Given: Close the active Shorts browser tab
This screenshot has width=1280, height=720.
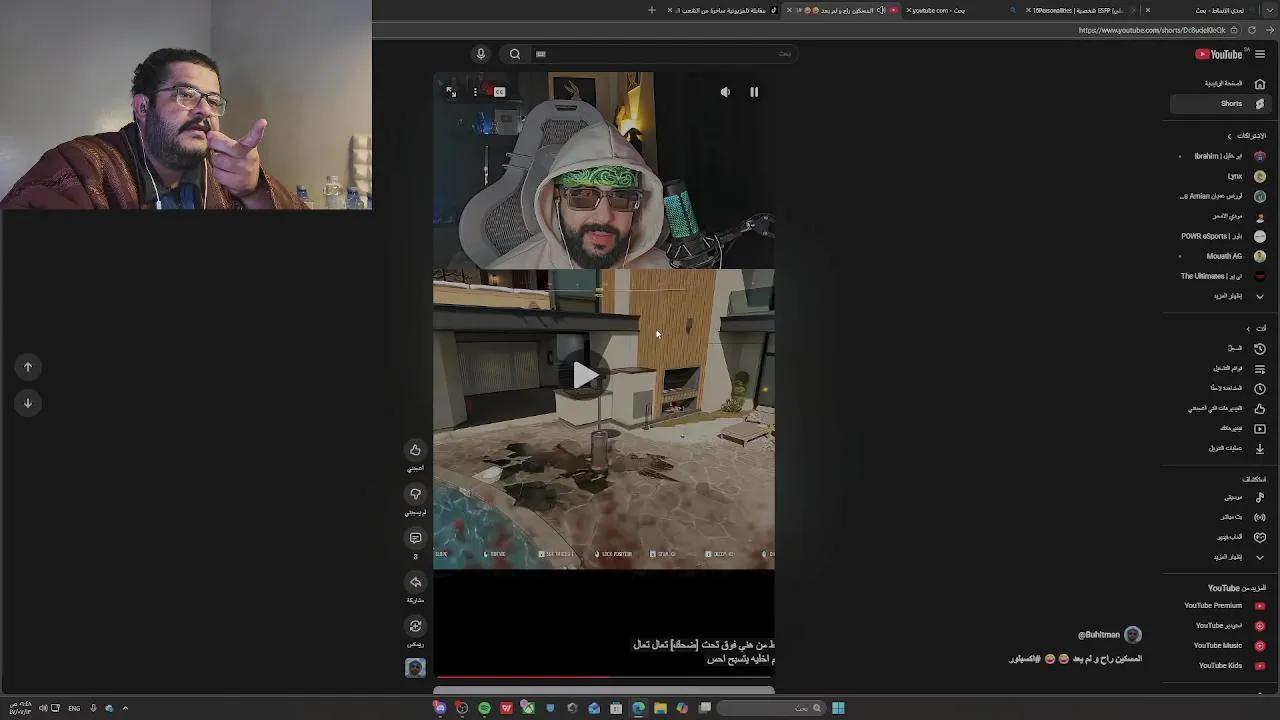Looking at the screenshot, I should pyautogui.click(x=790, y=10).
